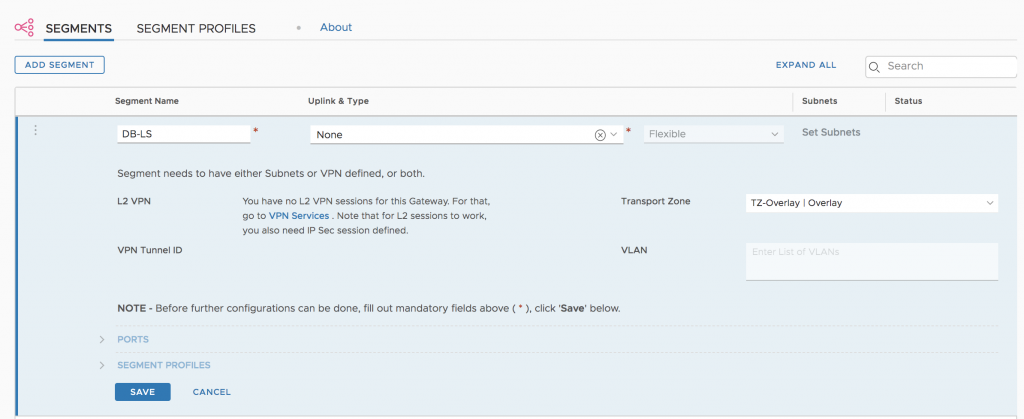Viewport: 1024px width, 419px height.
Task: Open the Uplink None dropdown arrow
Action: [x=614, y=134]
